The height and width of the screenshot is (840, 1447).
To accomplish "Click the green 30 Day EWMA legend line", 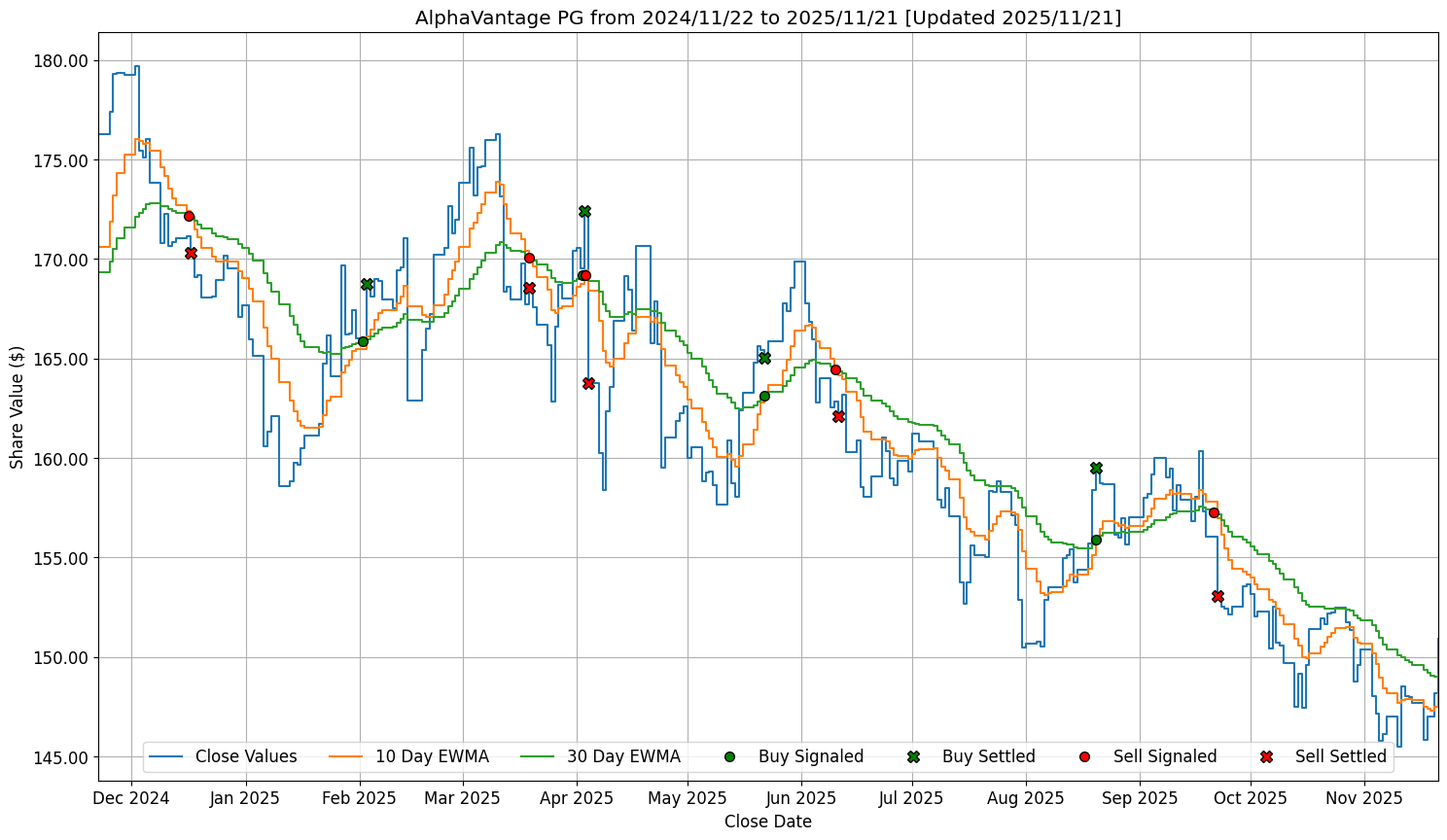I will pos(539,756).
